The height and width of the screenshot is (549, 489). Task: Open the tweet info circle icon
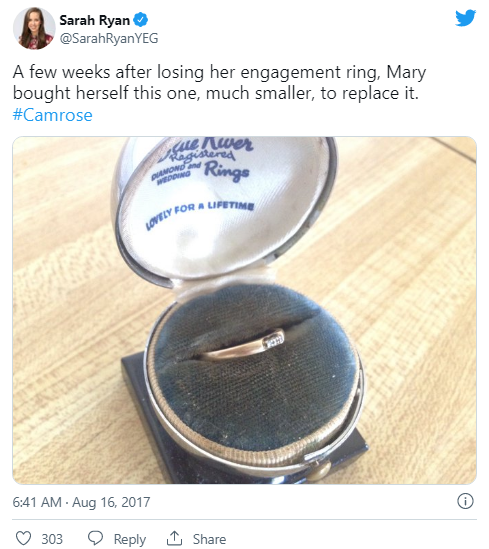(x=466, y=501)
